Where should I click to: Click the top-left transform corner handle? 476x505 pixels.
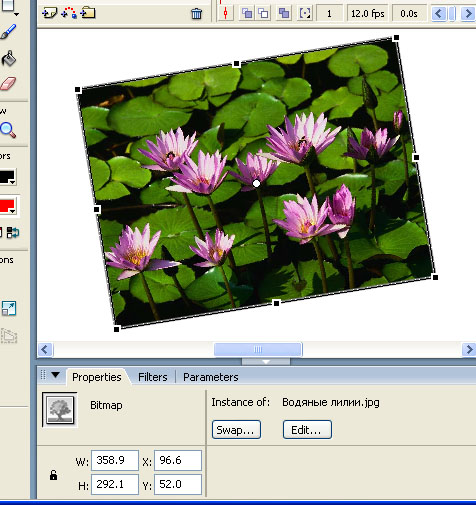point(78,89)
